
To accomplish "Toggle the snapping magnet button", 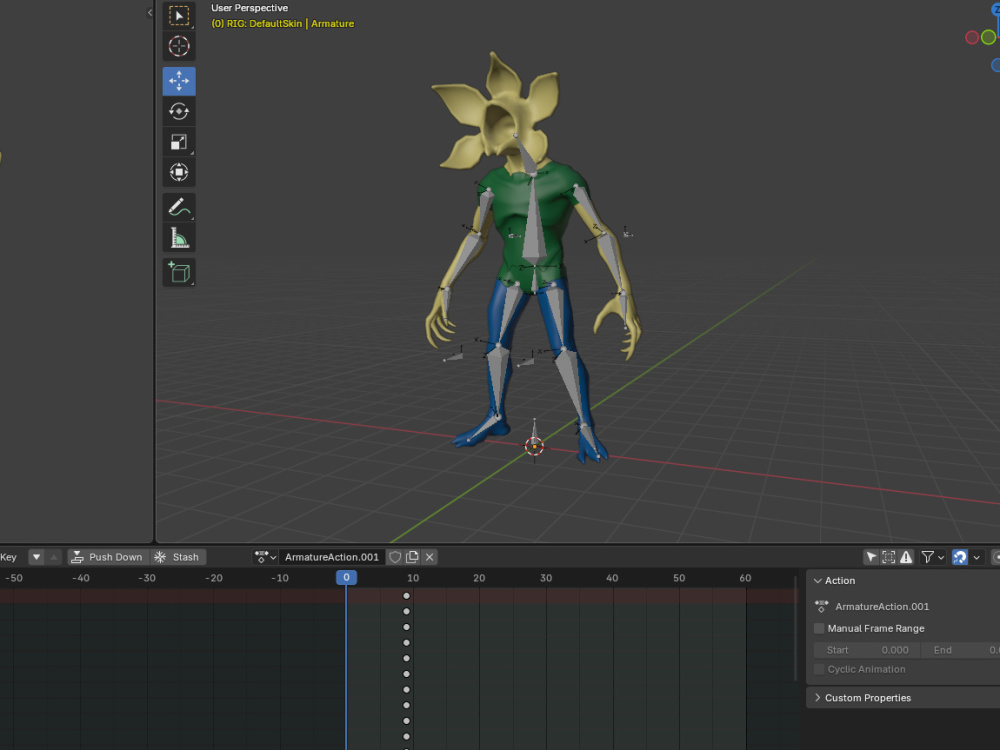I will [960, 557].
